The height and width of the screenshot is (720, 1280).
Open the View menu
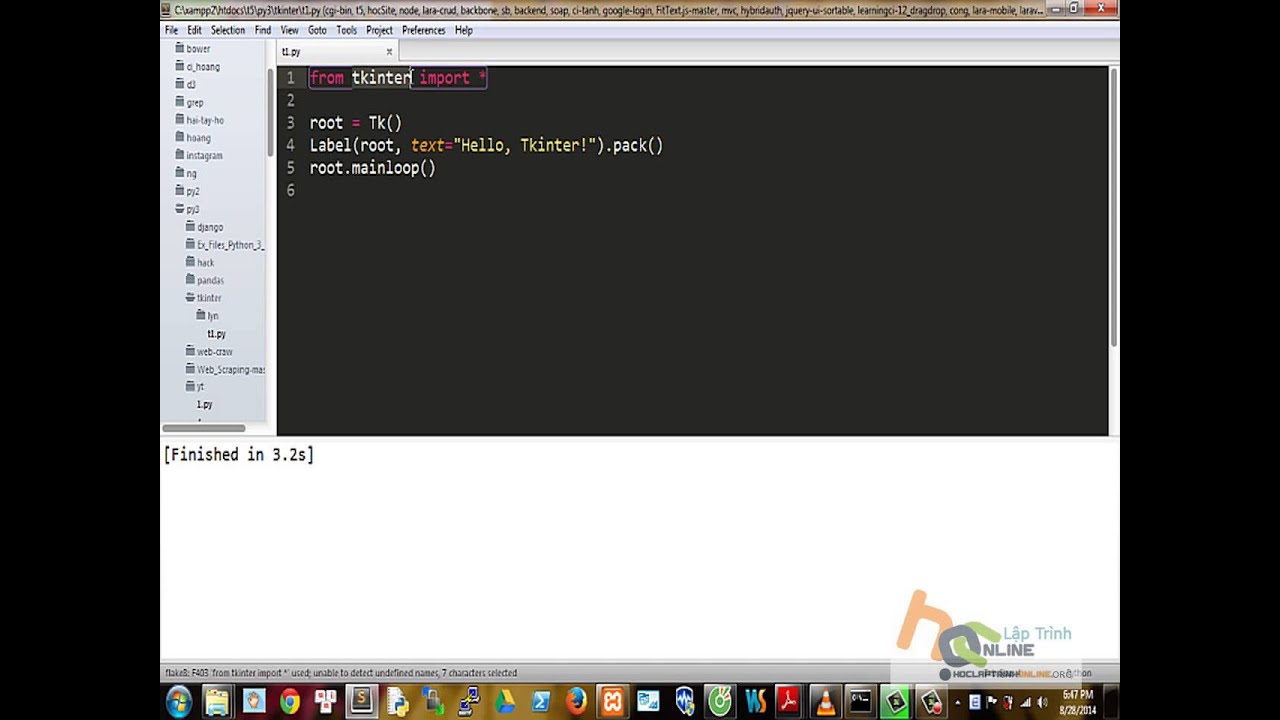click(x=289, y=30)
